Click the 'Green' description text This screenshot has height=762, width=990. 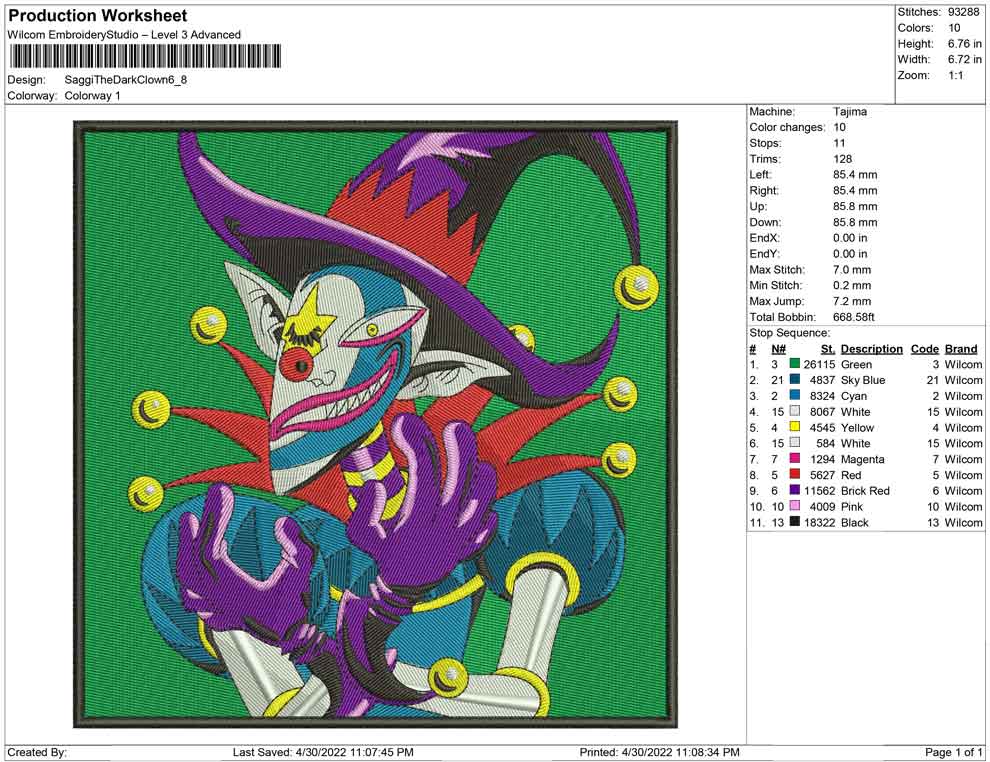point(856,364)
